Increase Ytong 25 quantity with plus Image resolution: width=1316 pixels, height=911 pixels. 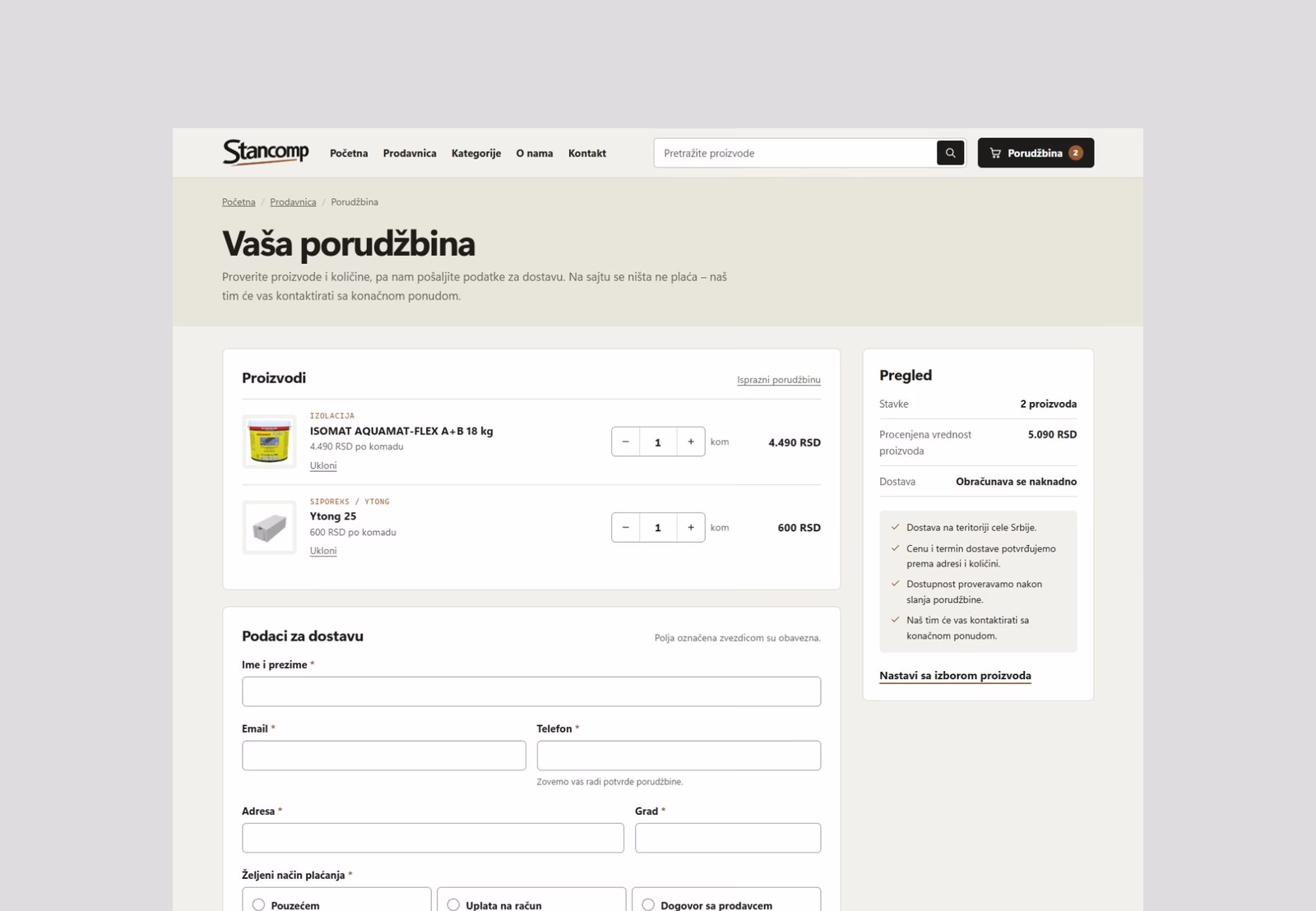tap(691, 527)
